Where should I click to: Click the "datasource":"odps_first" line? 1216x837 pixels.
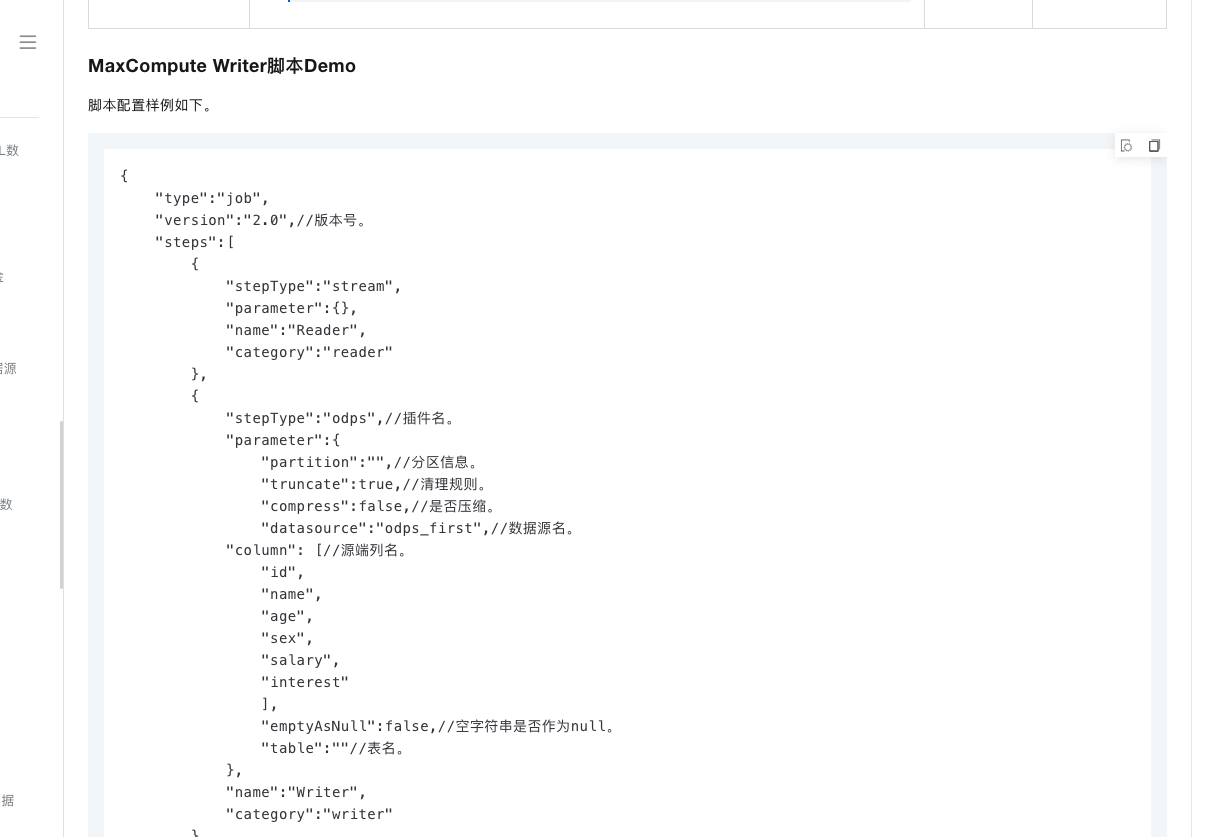[x=421, y=528]
